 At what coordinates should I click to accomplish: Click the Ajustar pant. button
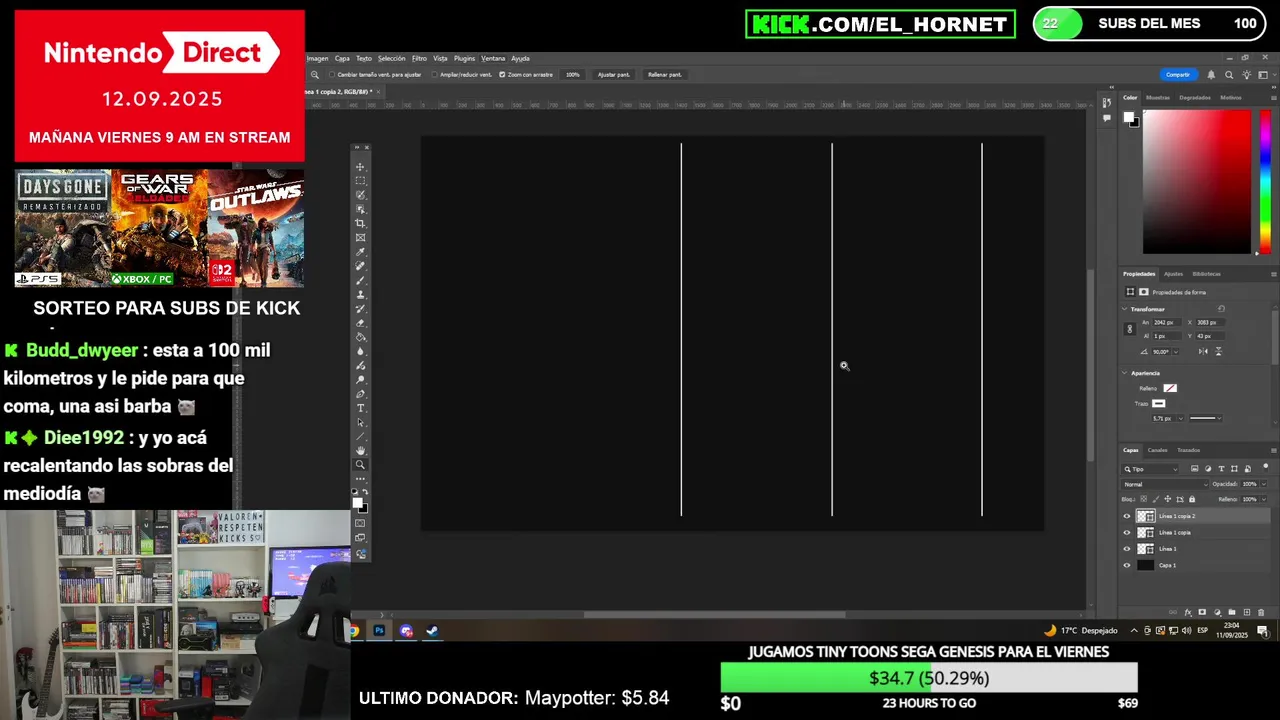pyautogui.click(x=613, y=75)
